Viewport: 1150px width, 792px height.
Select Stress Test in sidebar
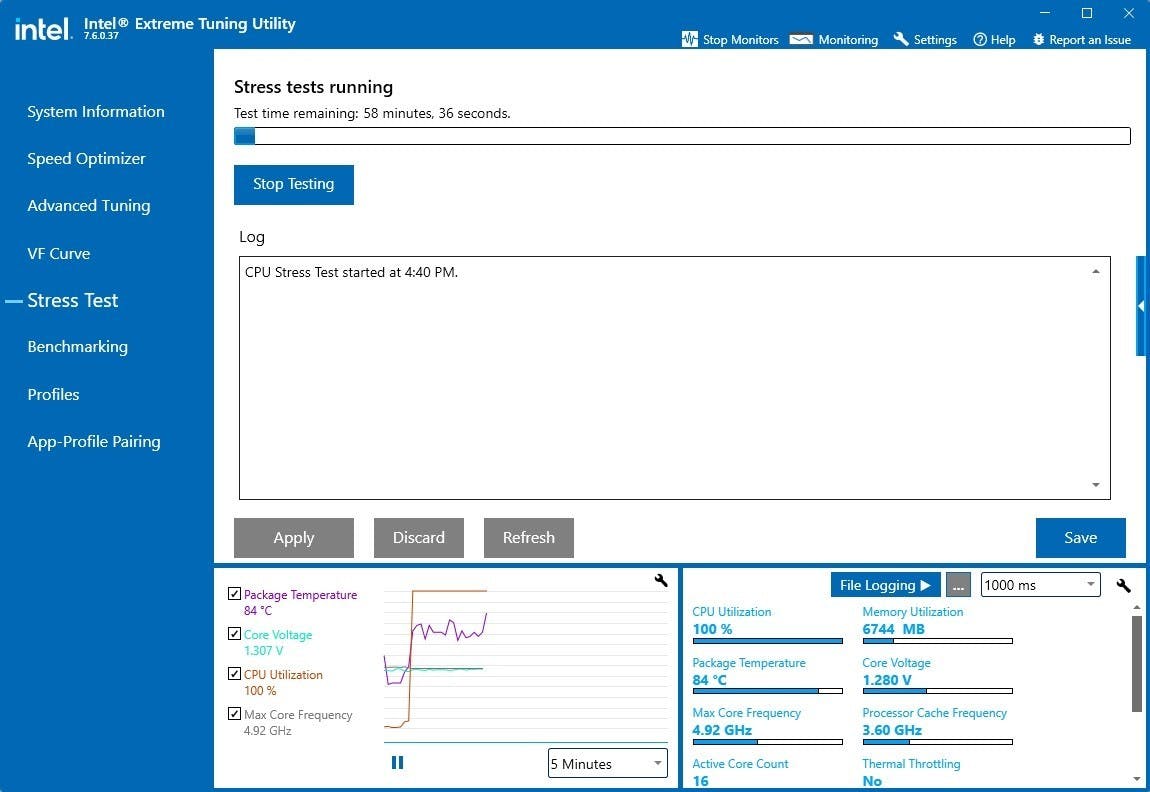point(73,301)
